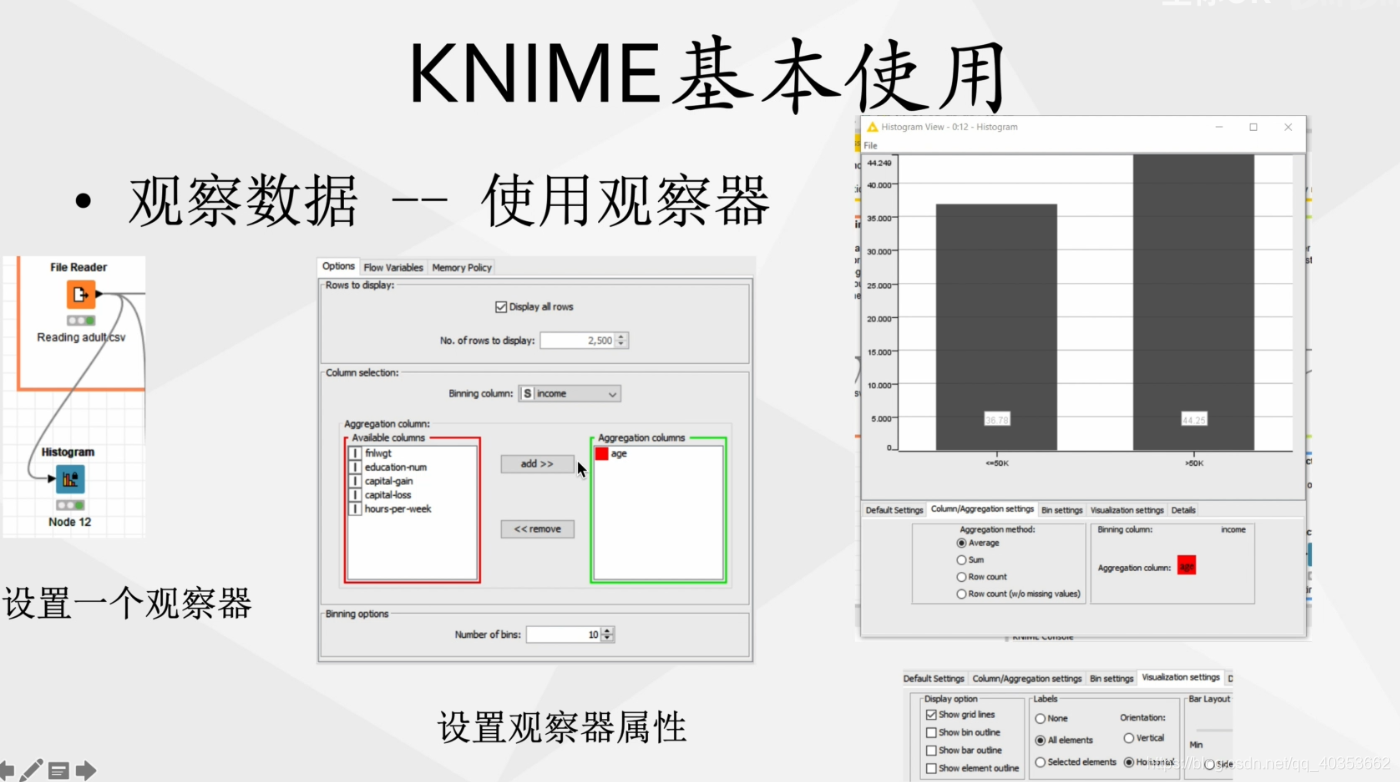Click the integer type icon beside hours-per-week
Viewport: 1400px width, 782px height.
(x=354, y=509)
